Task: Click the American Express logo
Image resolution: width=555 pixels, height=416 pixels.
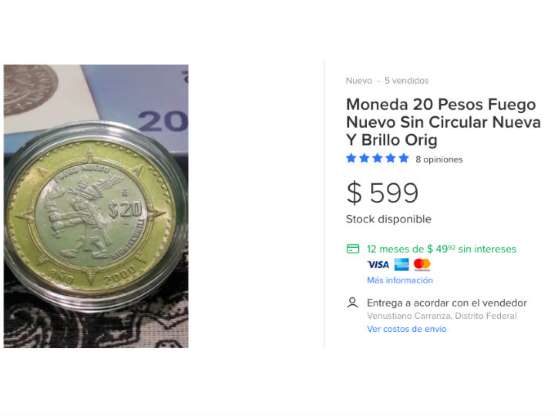Action: 401,264
